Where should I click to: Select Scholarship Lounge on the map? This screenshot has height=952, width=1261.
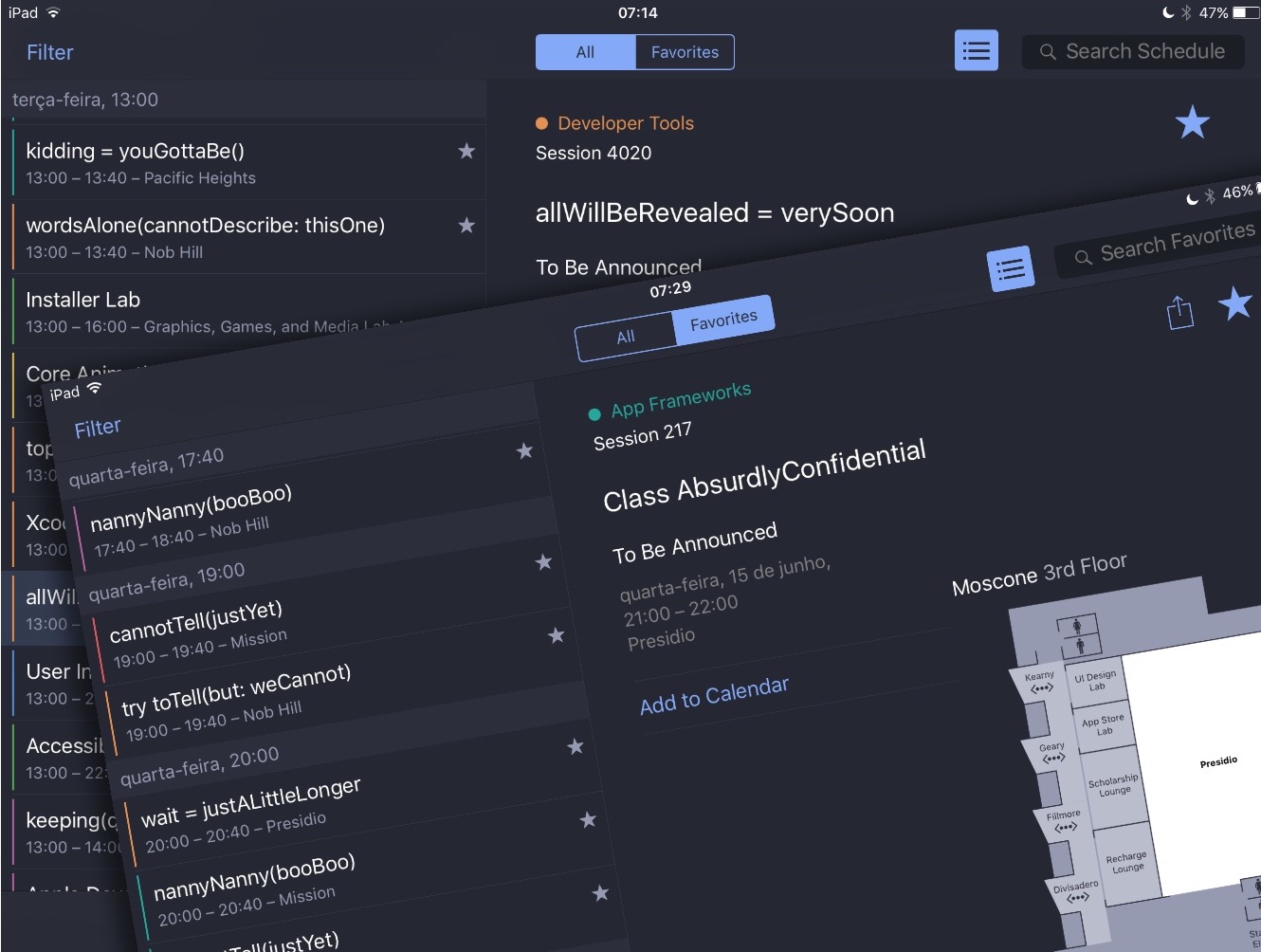tap(1114, 785)
